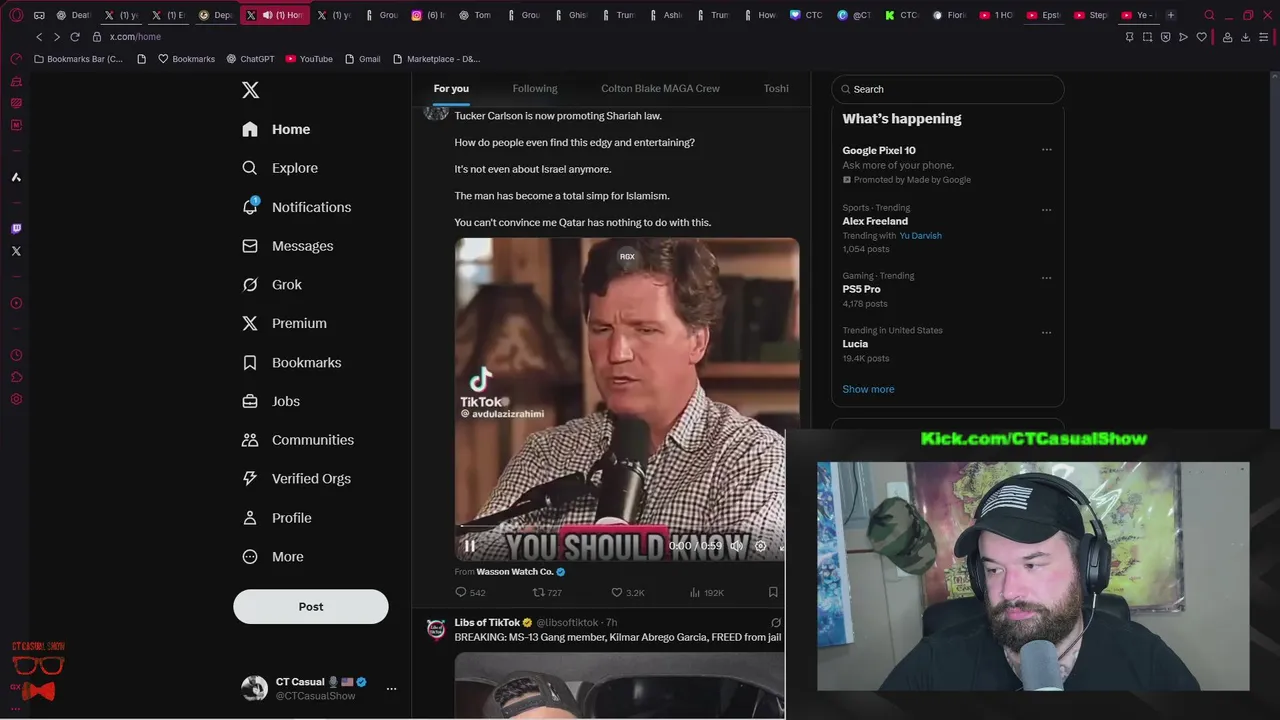Switch to Instagram browser tab
This screenshot has height=720, width=1280.
[x=428, y=15]
